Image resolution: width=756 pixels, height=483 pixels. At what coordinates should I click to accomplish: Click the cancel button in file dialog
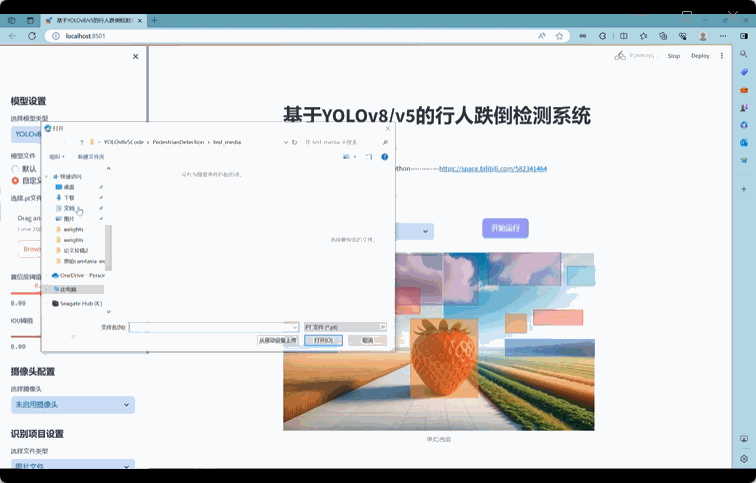367,340
